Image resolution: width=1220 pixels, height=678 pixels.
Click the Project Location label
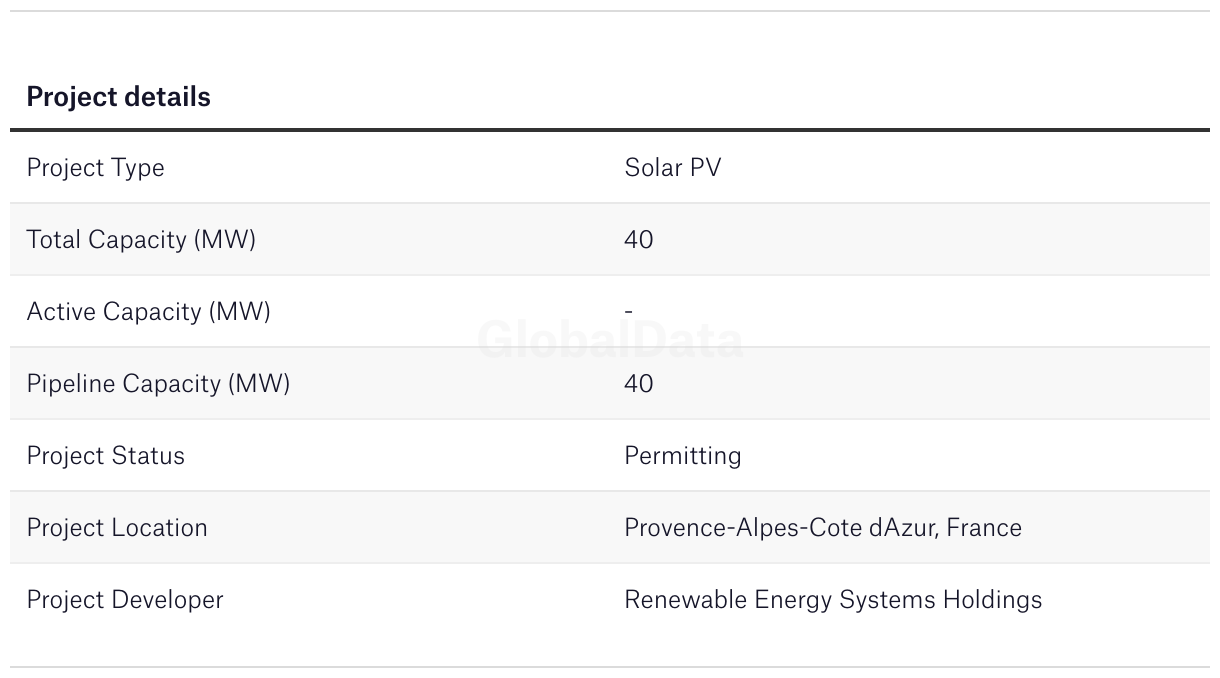(x=117, y=528)
